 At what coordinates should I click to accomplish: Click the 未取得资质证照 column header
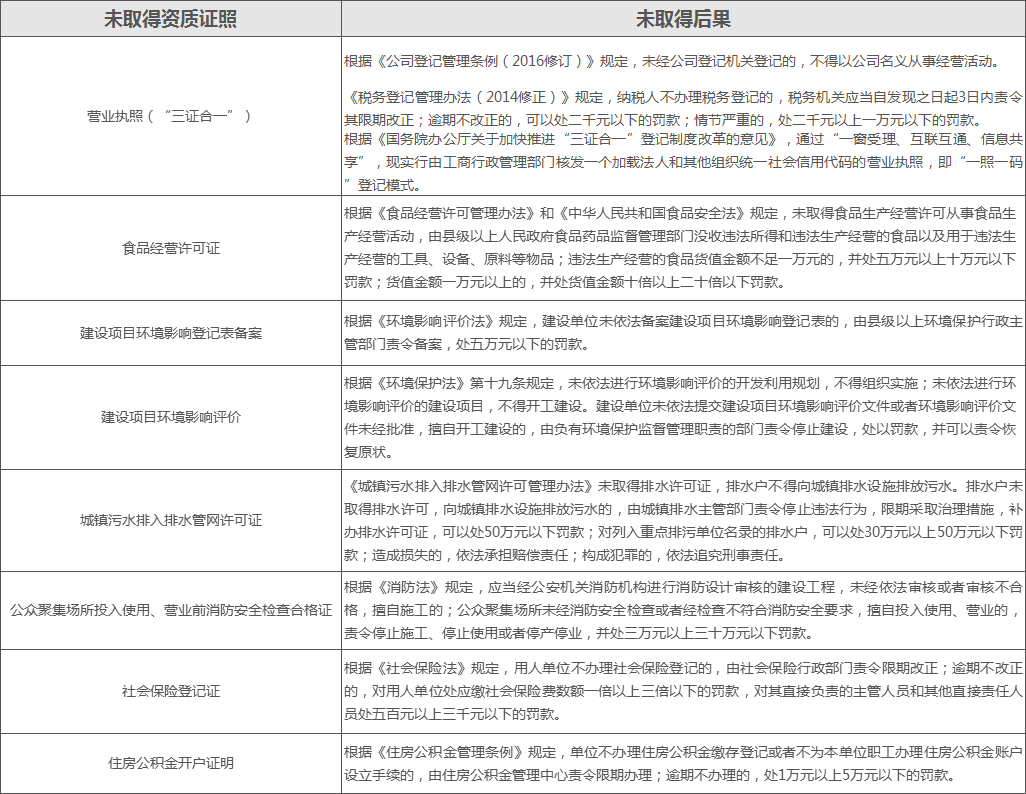171,19
